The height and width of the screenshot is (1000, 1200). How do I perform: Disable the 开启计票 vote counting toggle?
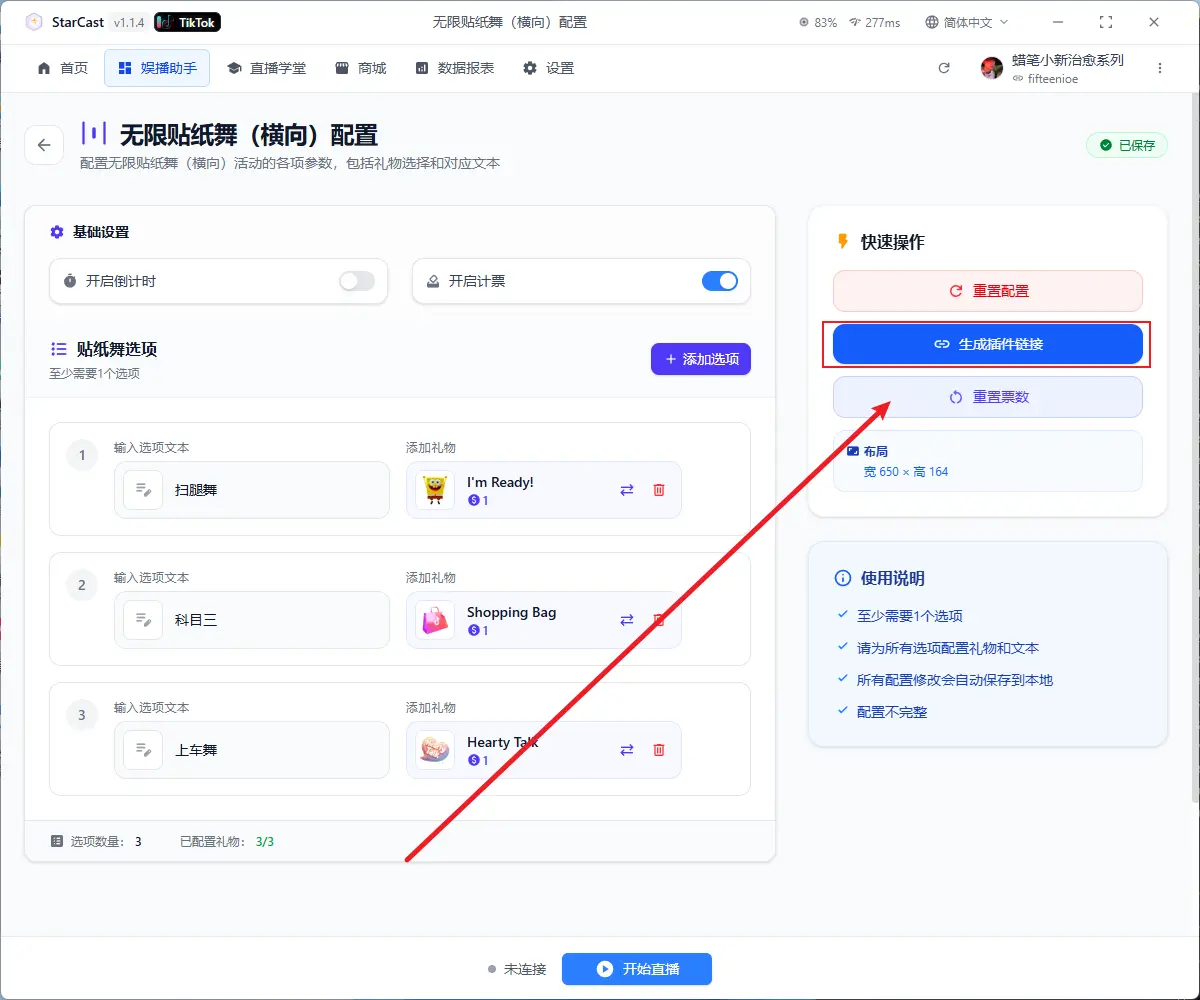[720, 282]
